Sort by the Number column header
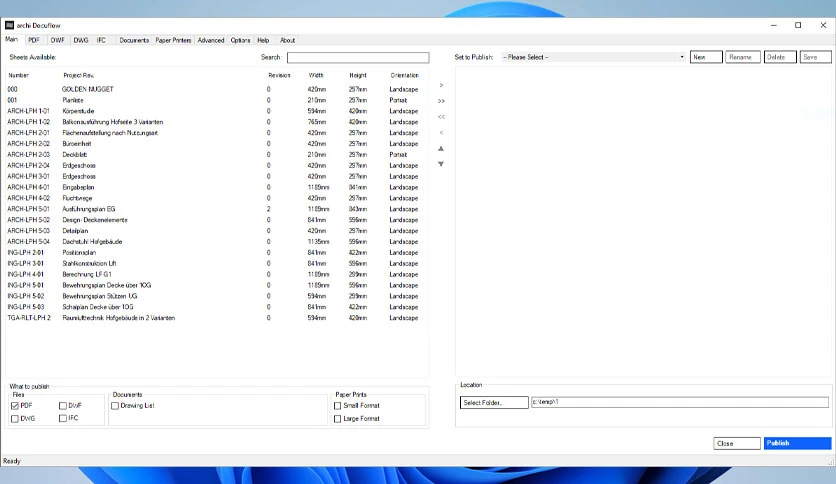 tap(19, 75)
